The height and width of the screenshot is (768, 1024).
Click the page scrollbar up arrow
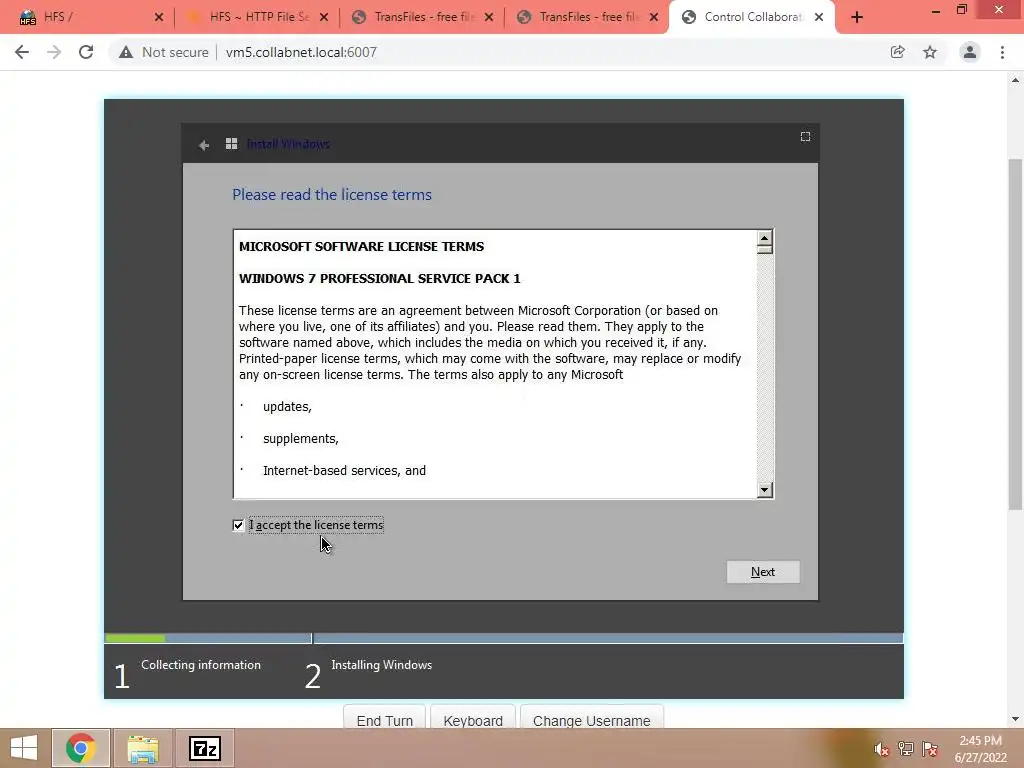(1016, 80)
